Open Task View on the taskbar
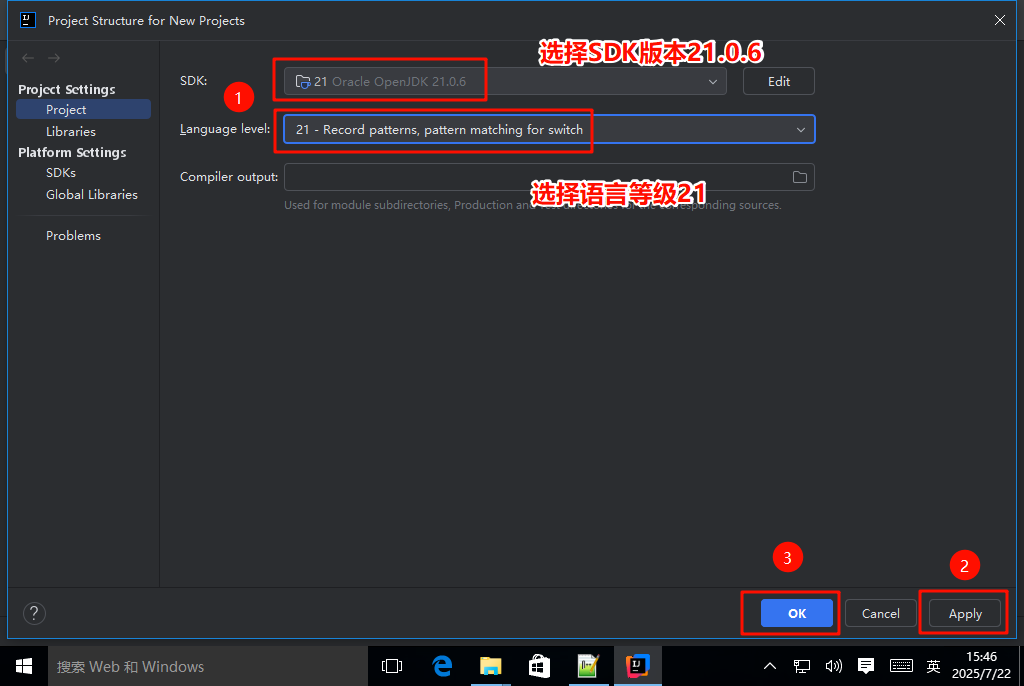 392,666
